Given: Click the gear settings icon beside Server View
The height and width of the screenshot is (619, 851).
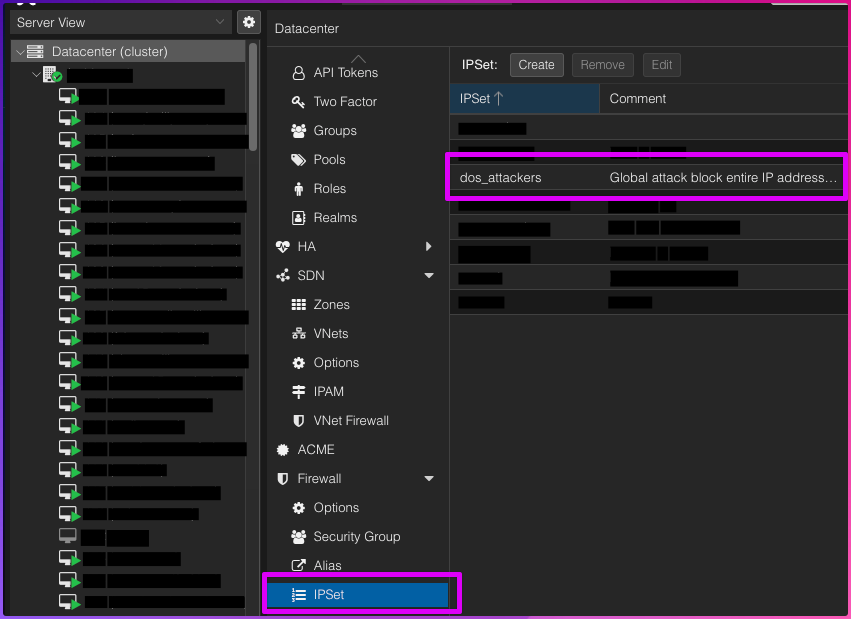Looking at the screenshot, I should (248, 22).
